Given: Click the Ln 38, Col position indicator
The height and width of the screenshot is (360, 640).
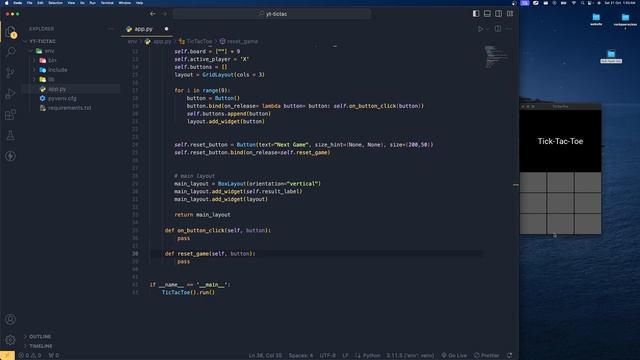Looking at the screenshot, I should tap(265, 356).
